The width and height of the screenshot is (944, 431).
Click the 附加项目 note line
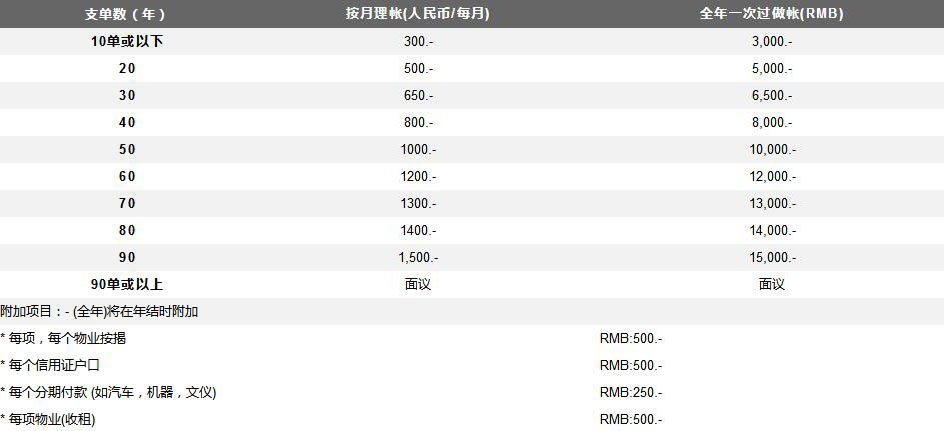click(x=100, y=311)
